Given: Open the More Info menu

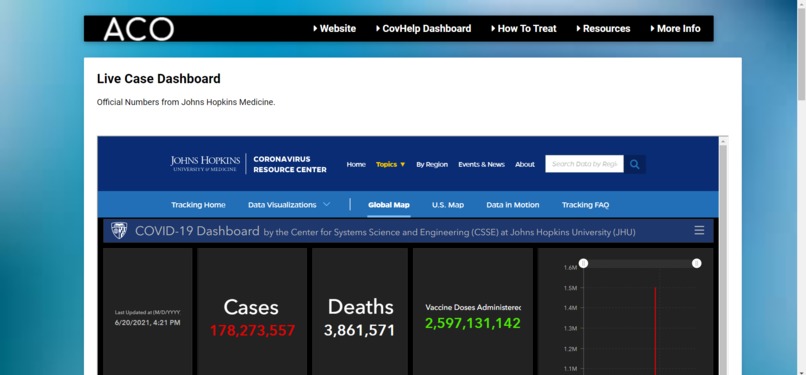Looking at the screenshot, I should point(675,29).
